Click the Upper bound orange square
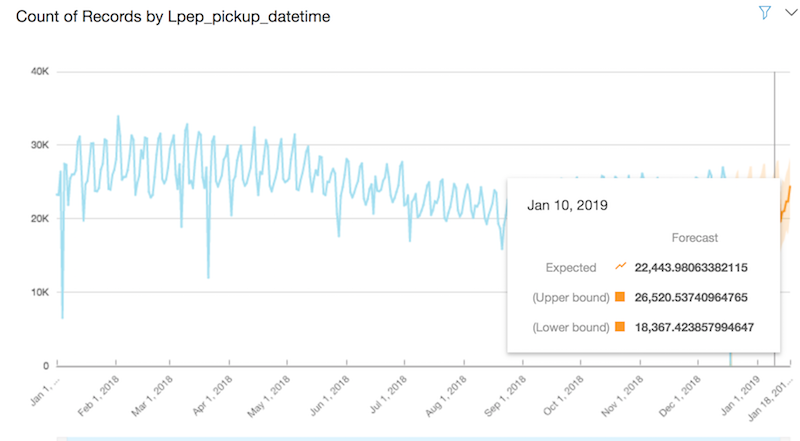 [621, 297]
